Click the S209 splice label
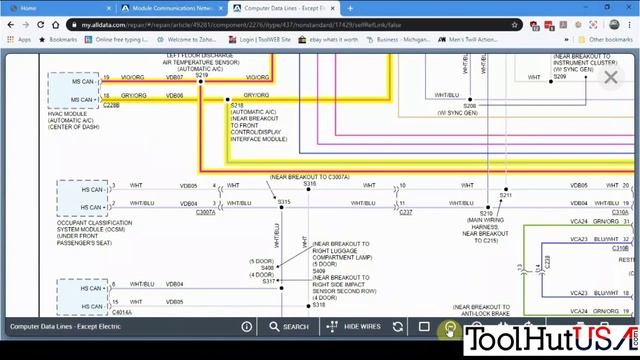 click(x=560, y=76)
